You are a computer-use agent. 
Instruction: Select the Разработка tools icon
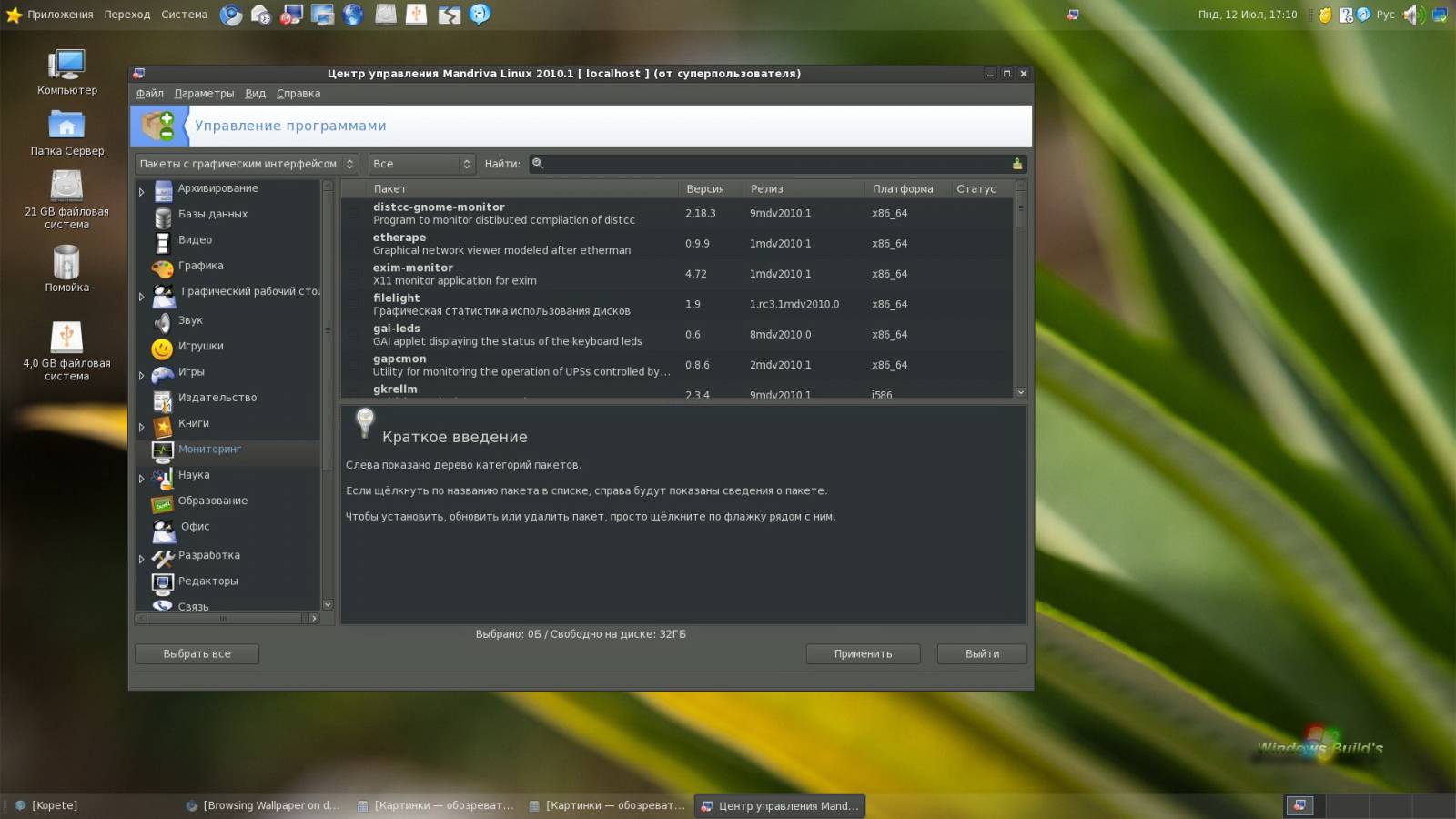163,557
